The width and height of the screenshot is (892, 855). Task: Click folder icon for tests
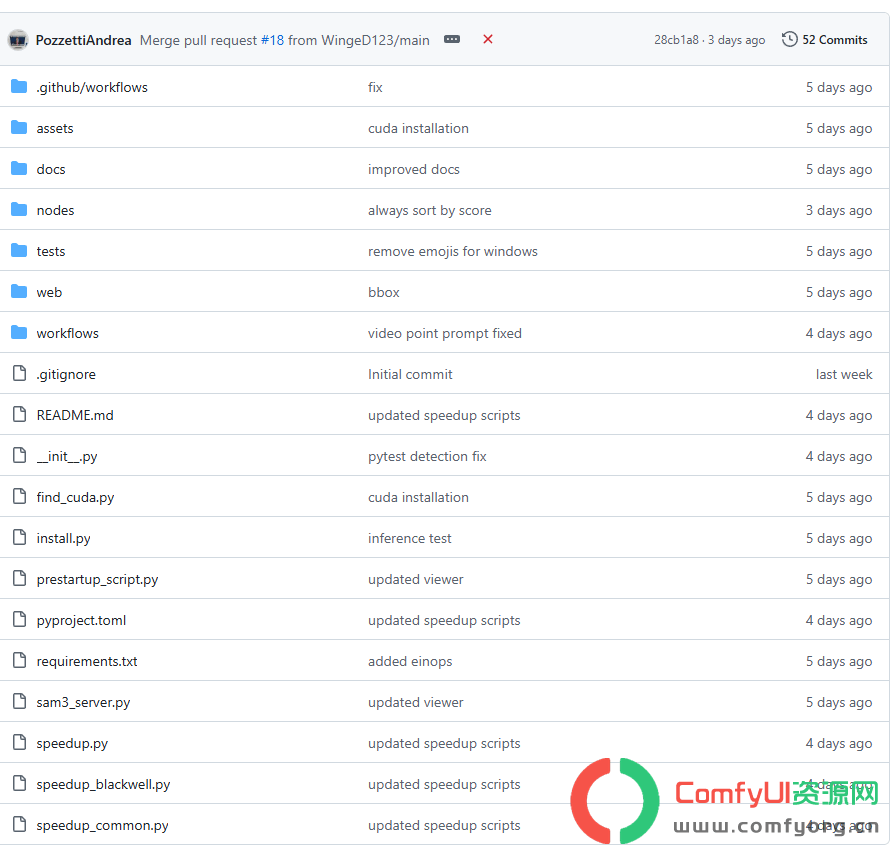19,250
